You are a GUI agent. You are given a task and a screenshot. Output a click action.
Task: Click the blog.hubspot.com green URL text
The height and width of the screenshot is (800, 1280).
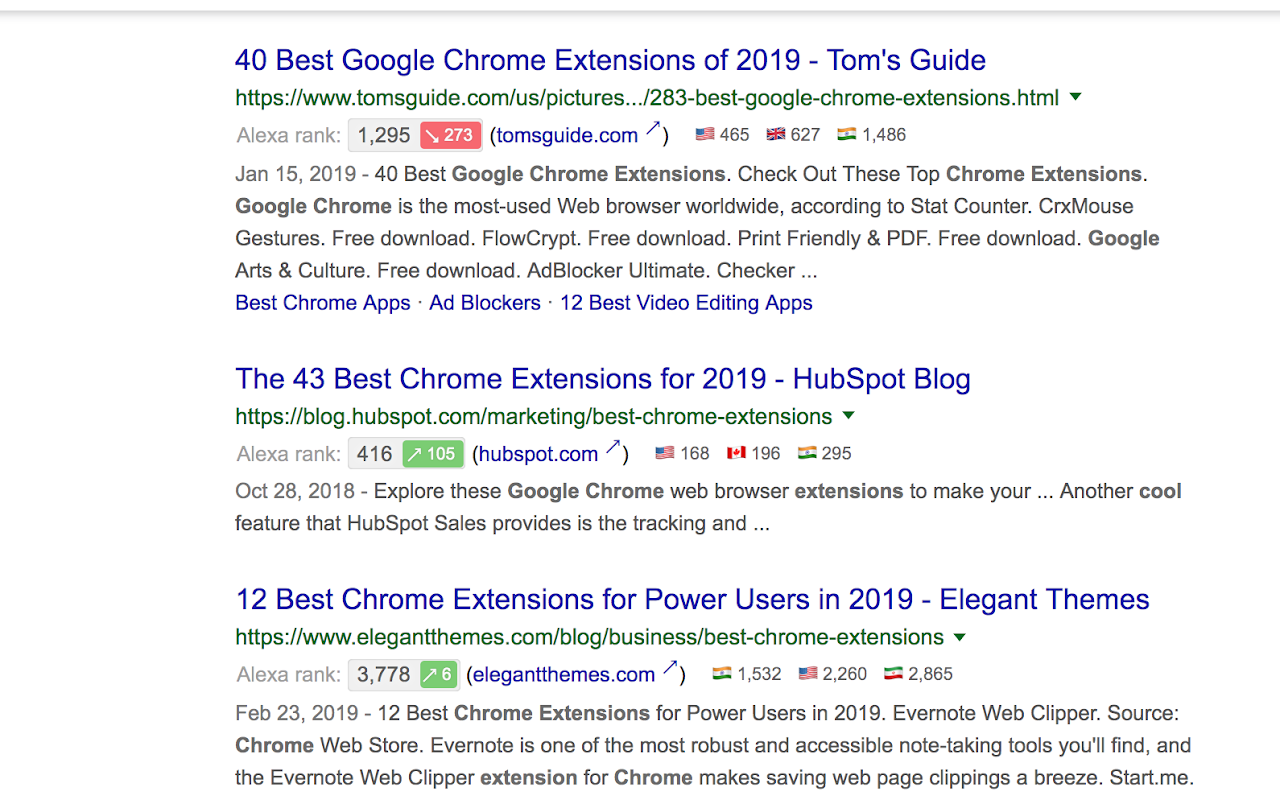pos(534,417)
